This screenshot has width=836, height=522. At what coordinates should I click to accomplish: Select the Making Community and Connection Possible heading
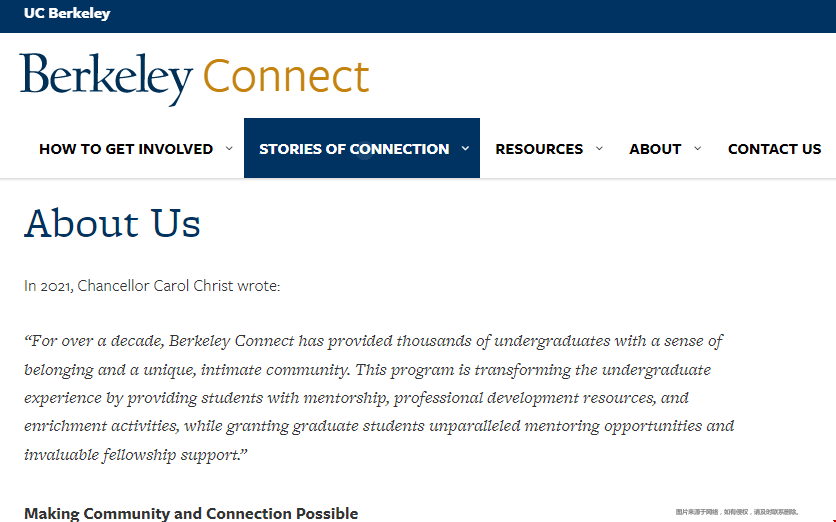coord(191,513)
